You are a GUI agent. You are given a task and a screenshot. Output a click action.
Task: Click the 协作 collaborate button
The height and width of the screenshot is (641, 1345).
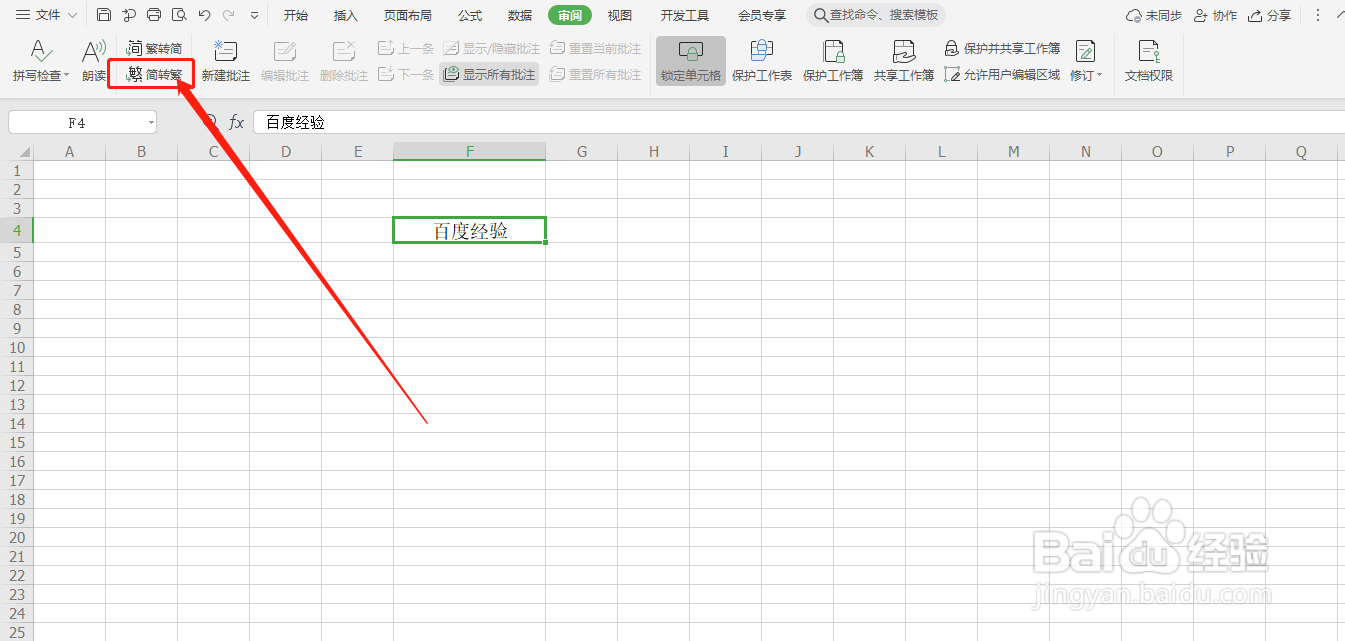click(x=1215, y=15)
